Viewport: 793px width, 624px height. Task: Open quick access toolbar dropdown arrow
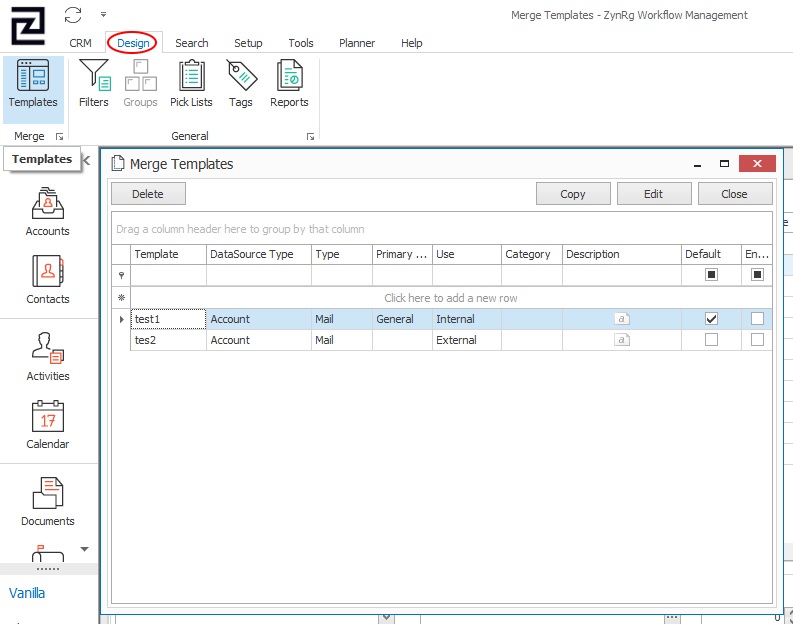(x=103, y=15)
